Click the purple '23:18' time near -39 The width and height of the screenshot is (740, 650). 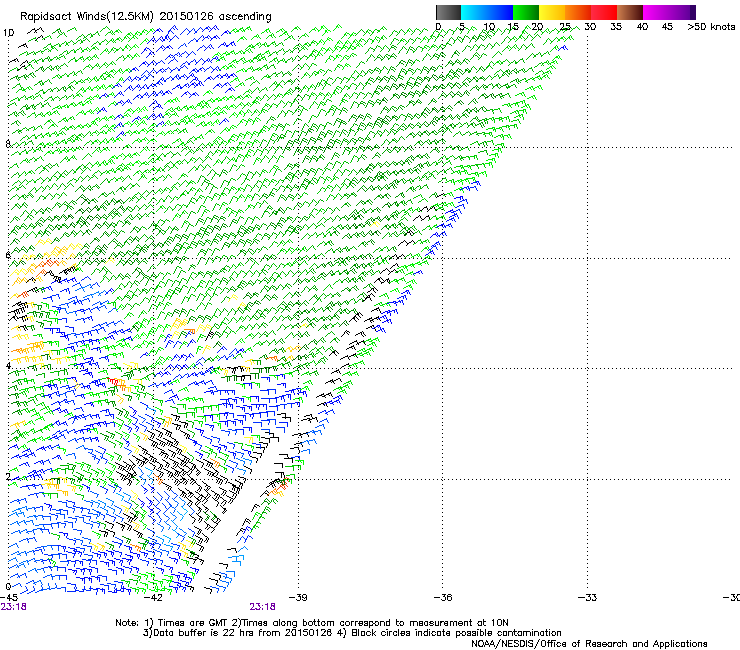tap(262, 607)
